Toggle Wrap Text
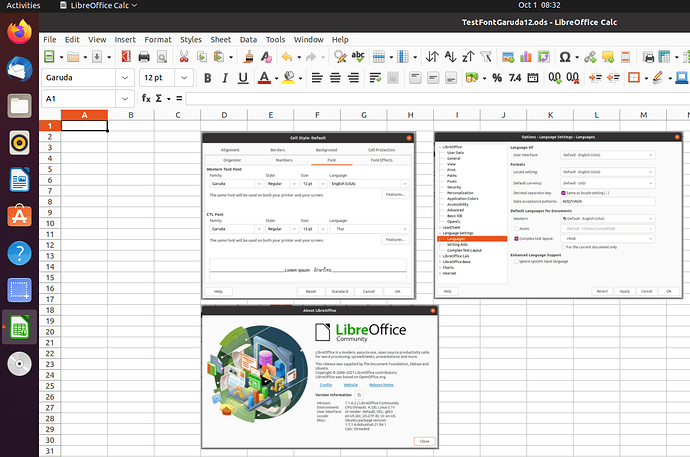Image resolution: width=690 pixels, height=457 pixels. coord(375,78)
